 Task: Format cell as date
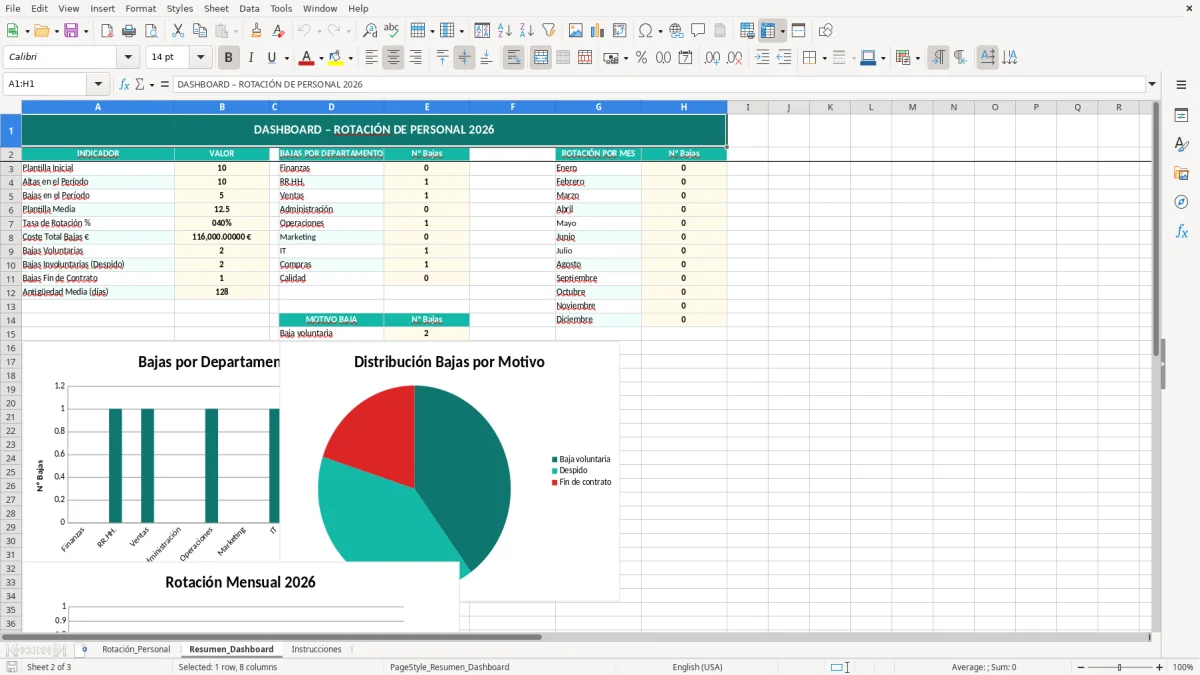685,58
